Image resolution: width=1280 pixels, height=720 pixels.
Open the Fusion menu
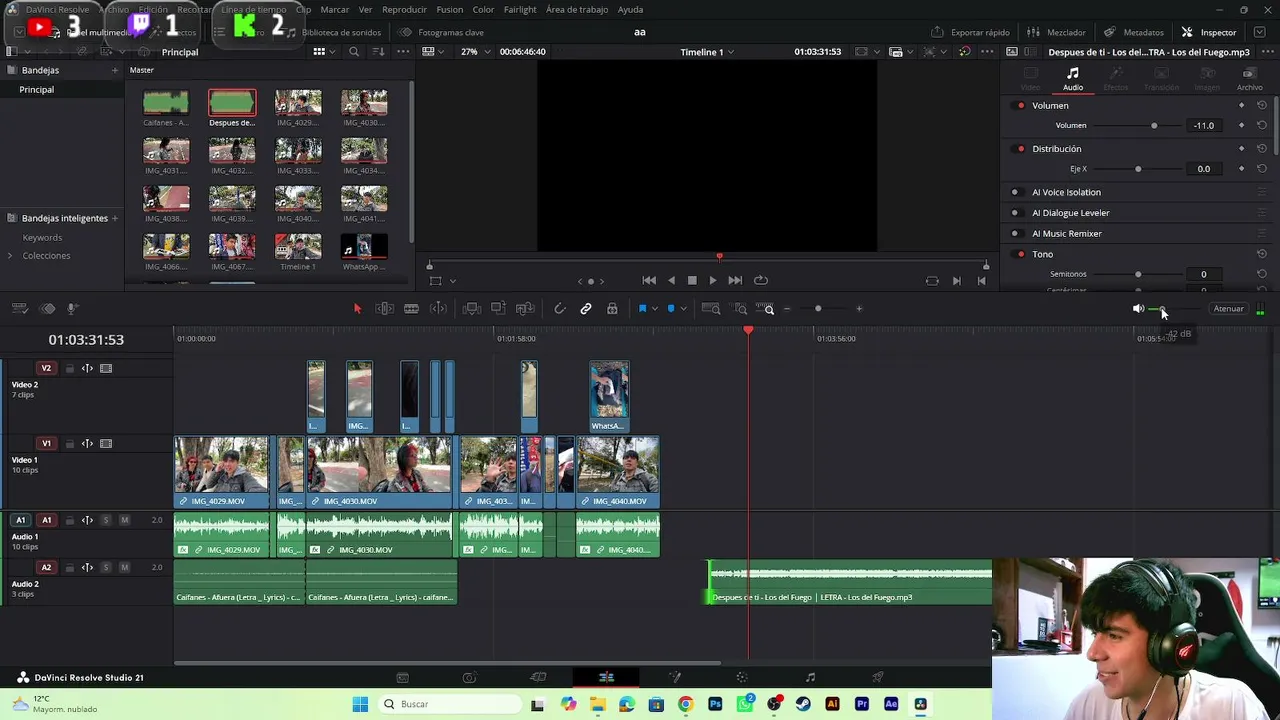pyautogui.click(x=449, y=9)
